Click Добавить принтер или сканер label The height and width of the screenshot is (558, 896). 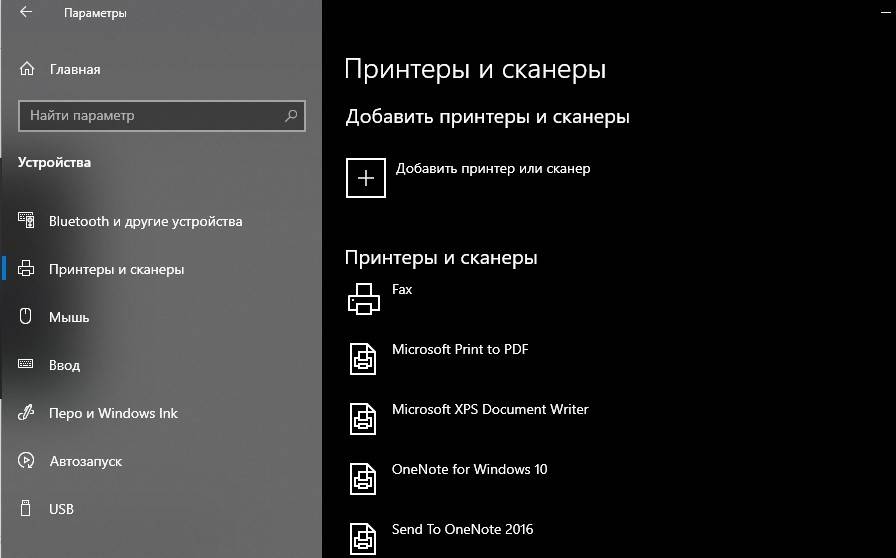point(493,169)
